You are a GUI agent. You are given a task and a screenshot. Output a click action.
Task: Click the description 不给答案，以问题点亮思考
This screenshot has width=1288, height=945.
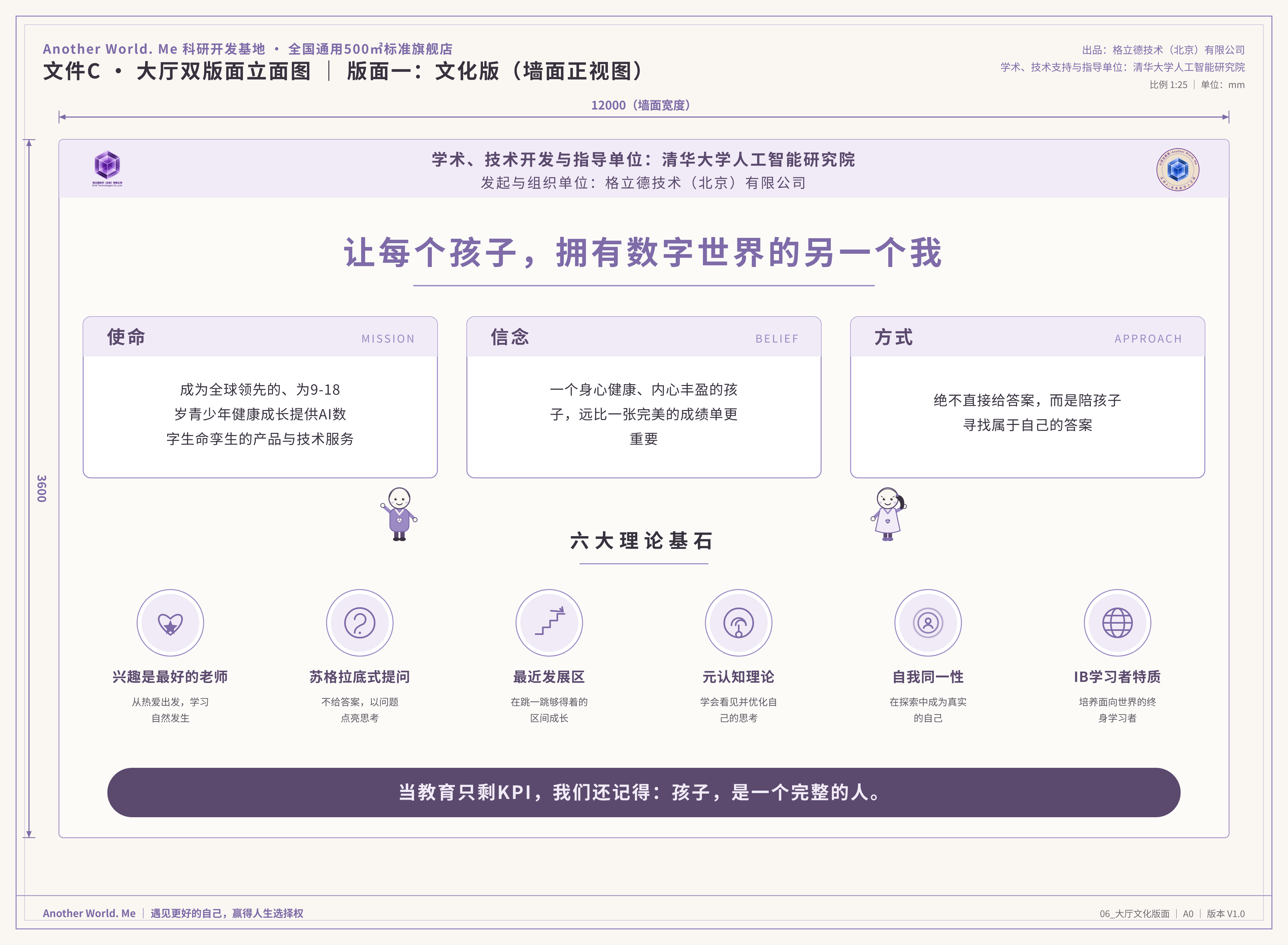pos(360,710)
